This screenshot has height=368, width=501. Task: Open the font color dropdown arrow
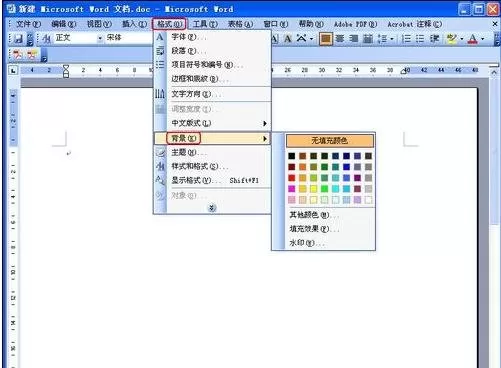[482, 39]
